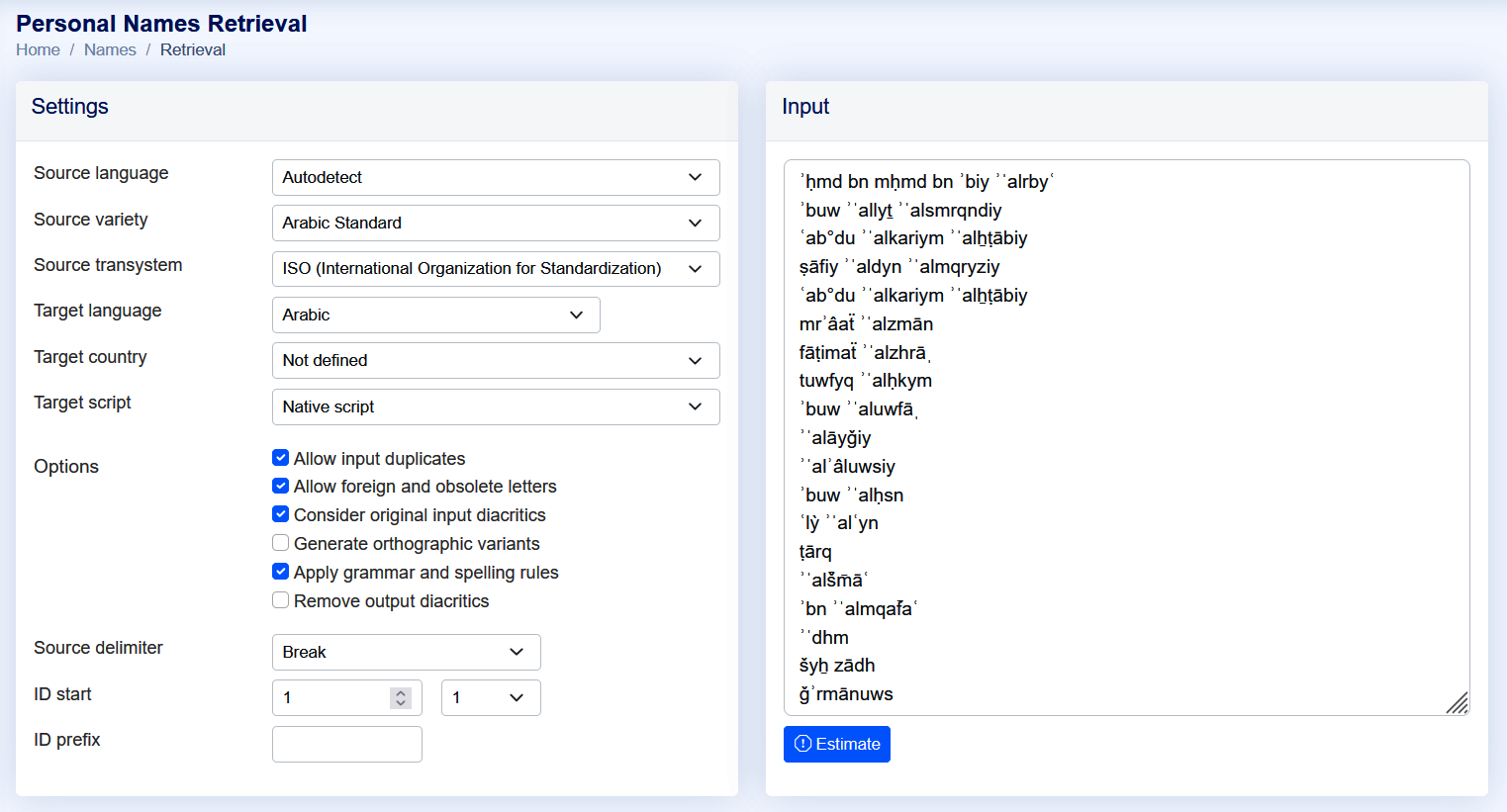
Task: Click the first input line ending in "ʾʿalrbyʿ"
Action: (x=927, y=182)
